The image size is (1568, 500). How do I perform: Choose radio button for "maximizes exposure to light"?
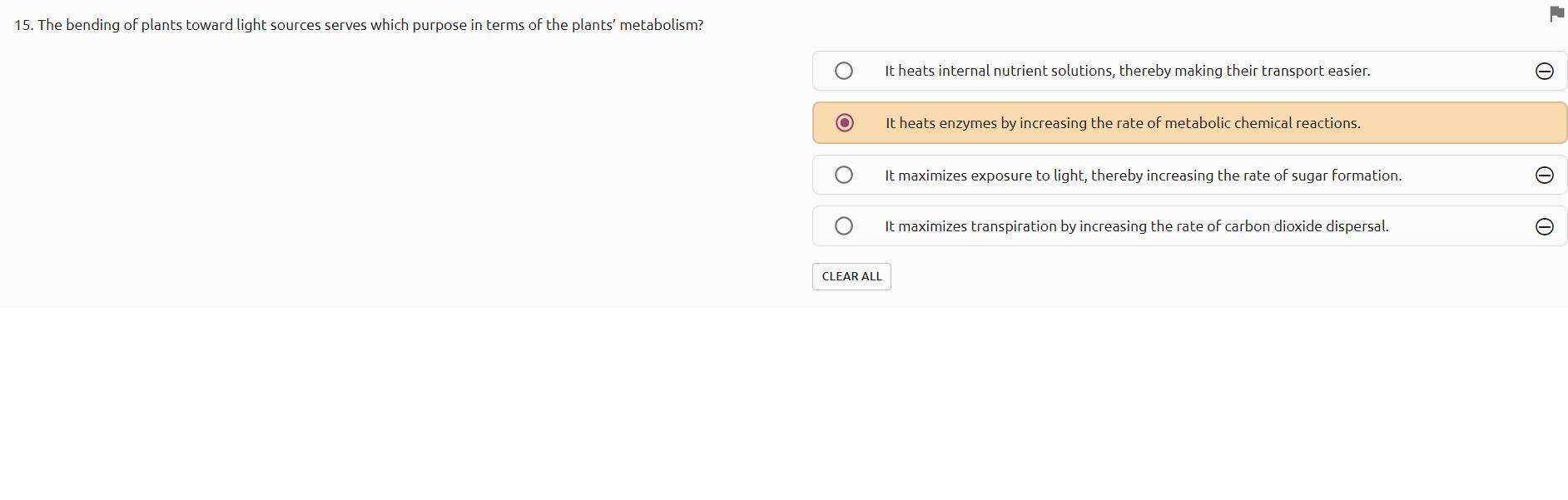(844, 175)
